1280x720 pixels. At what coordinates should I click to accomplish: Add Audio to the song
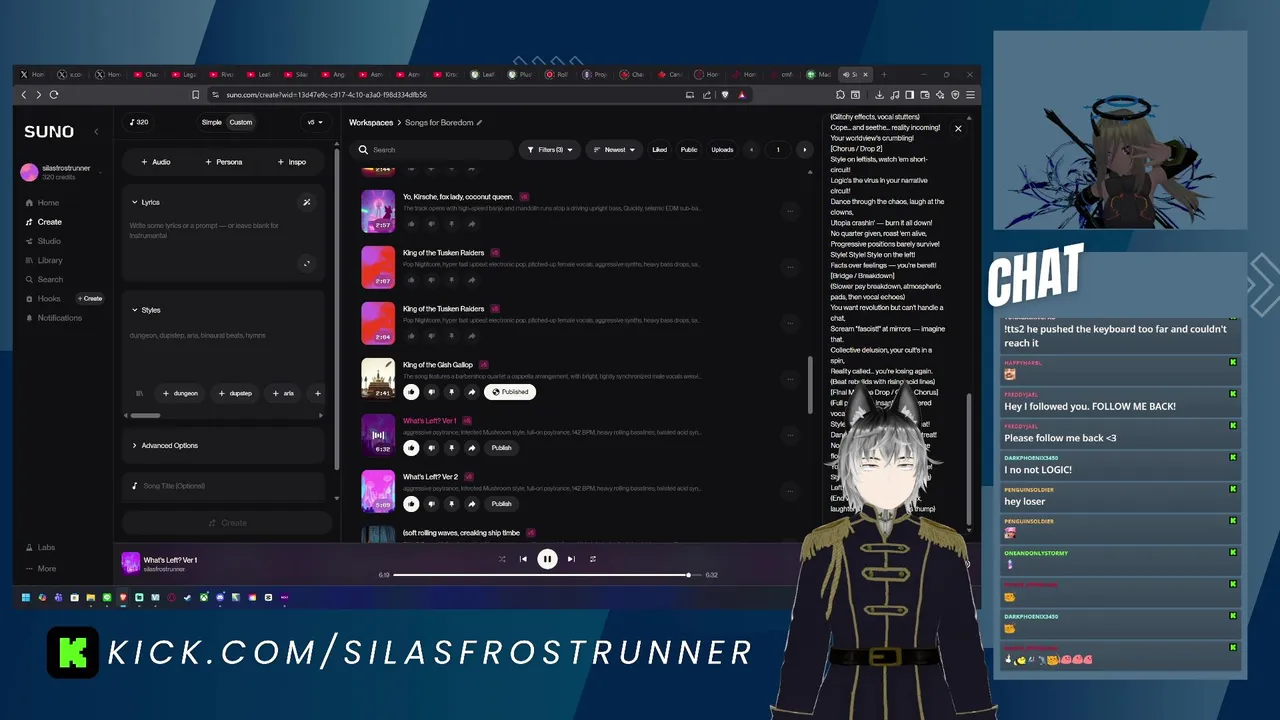coord(155,162)
